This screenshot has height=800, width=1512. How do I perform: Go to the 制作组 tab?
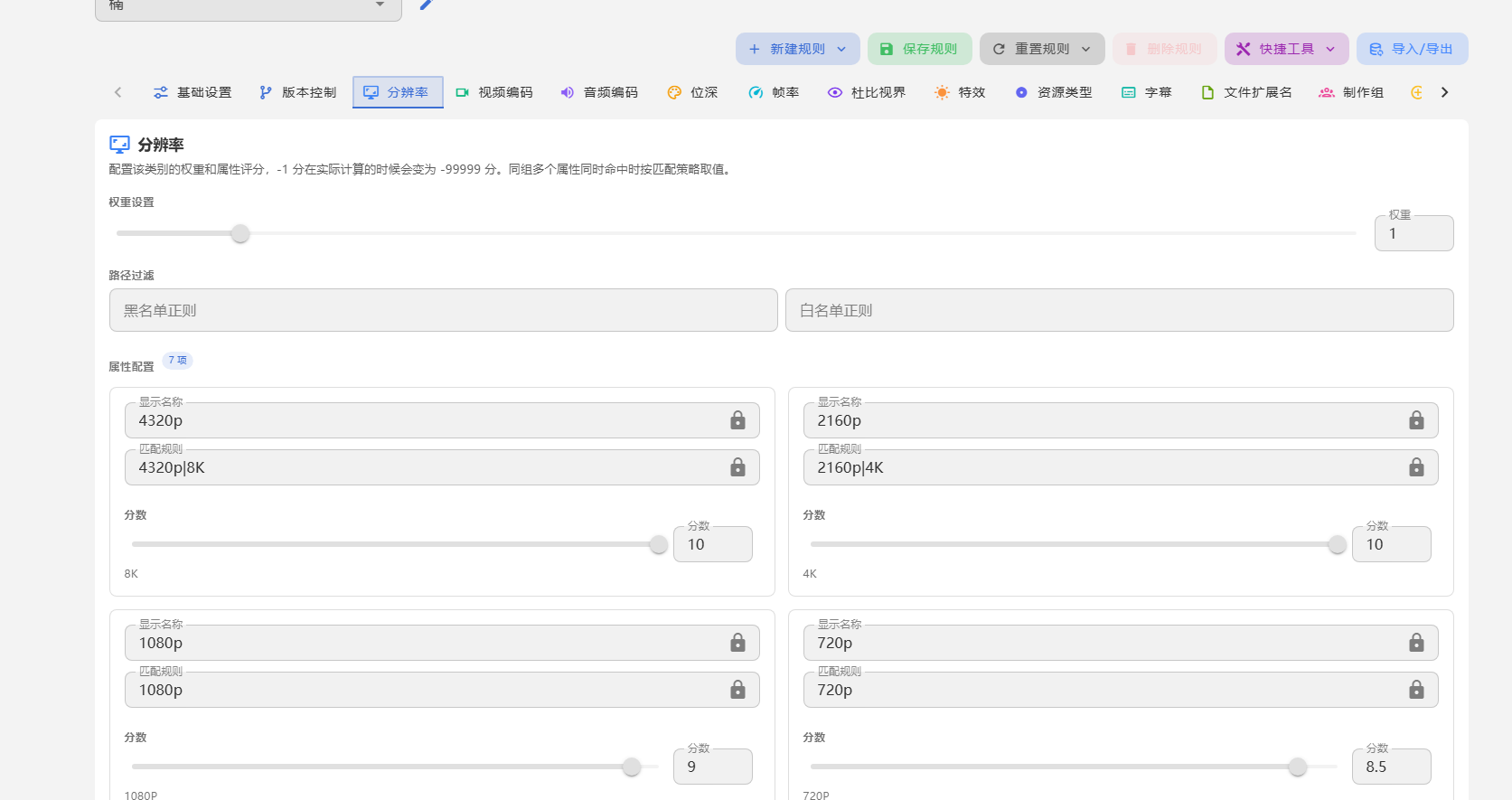click(1351, 92)
